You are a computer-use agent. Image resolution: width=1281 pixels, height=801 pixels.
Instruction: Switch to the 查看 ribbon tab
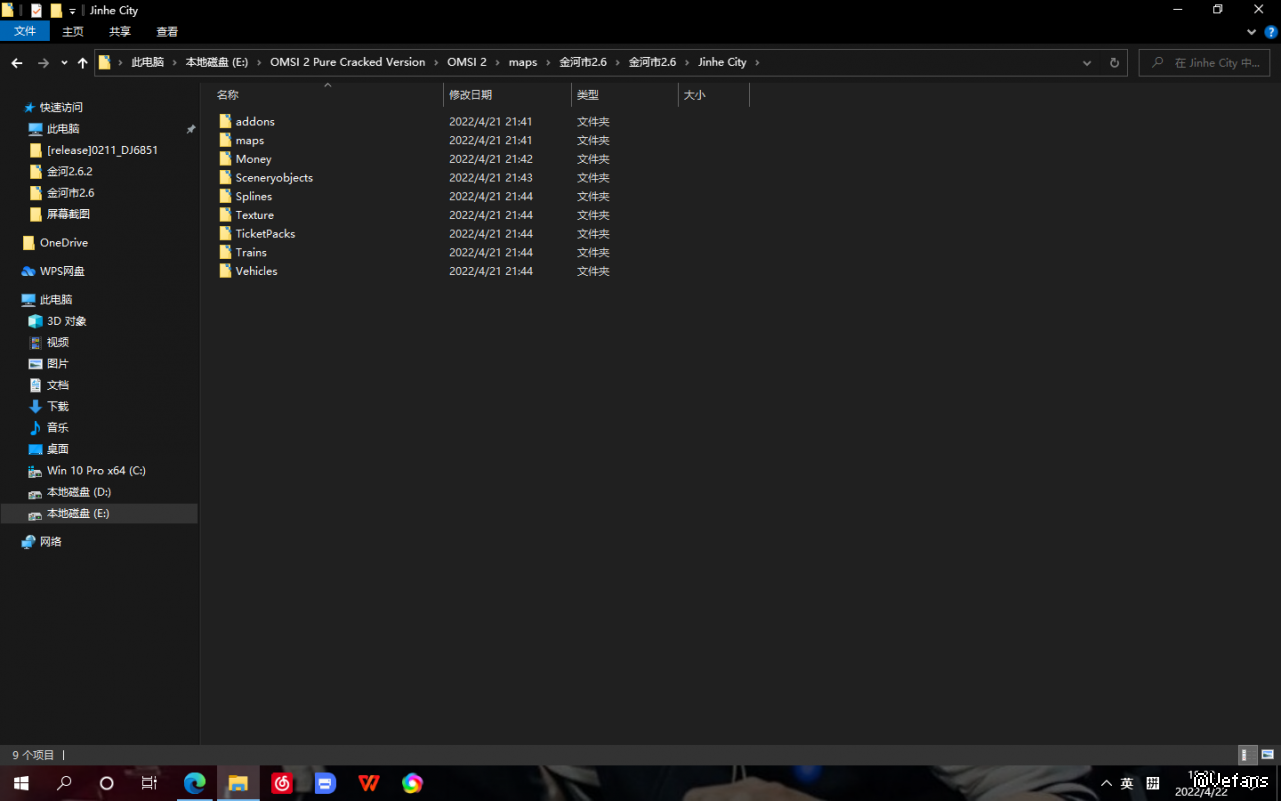(x=167, y=32)
